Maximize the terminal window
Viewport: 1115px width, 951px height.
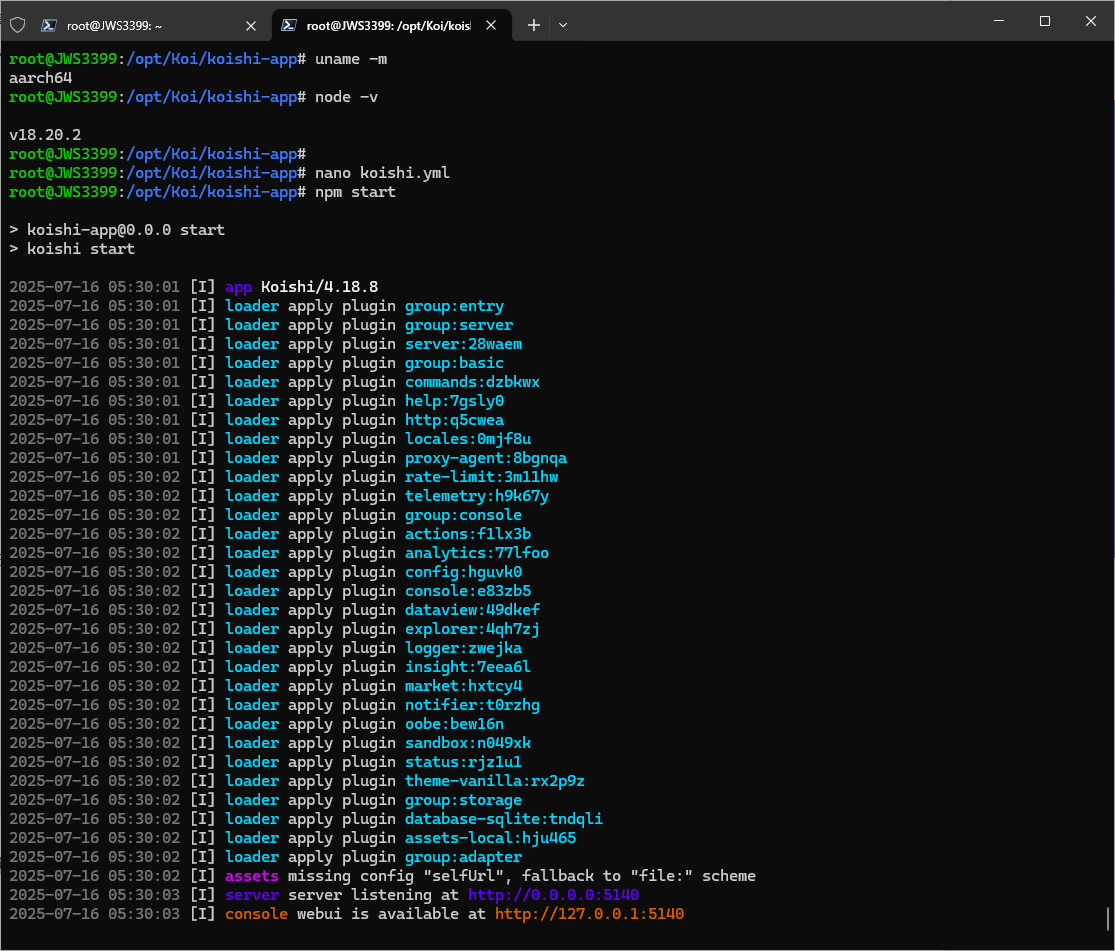coord(1044,21)
